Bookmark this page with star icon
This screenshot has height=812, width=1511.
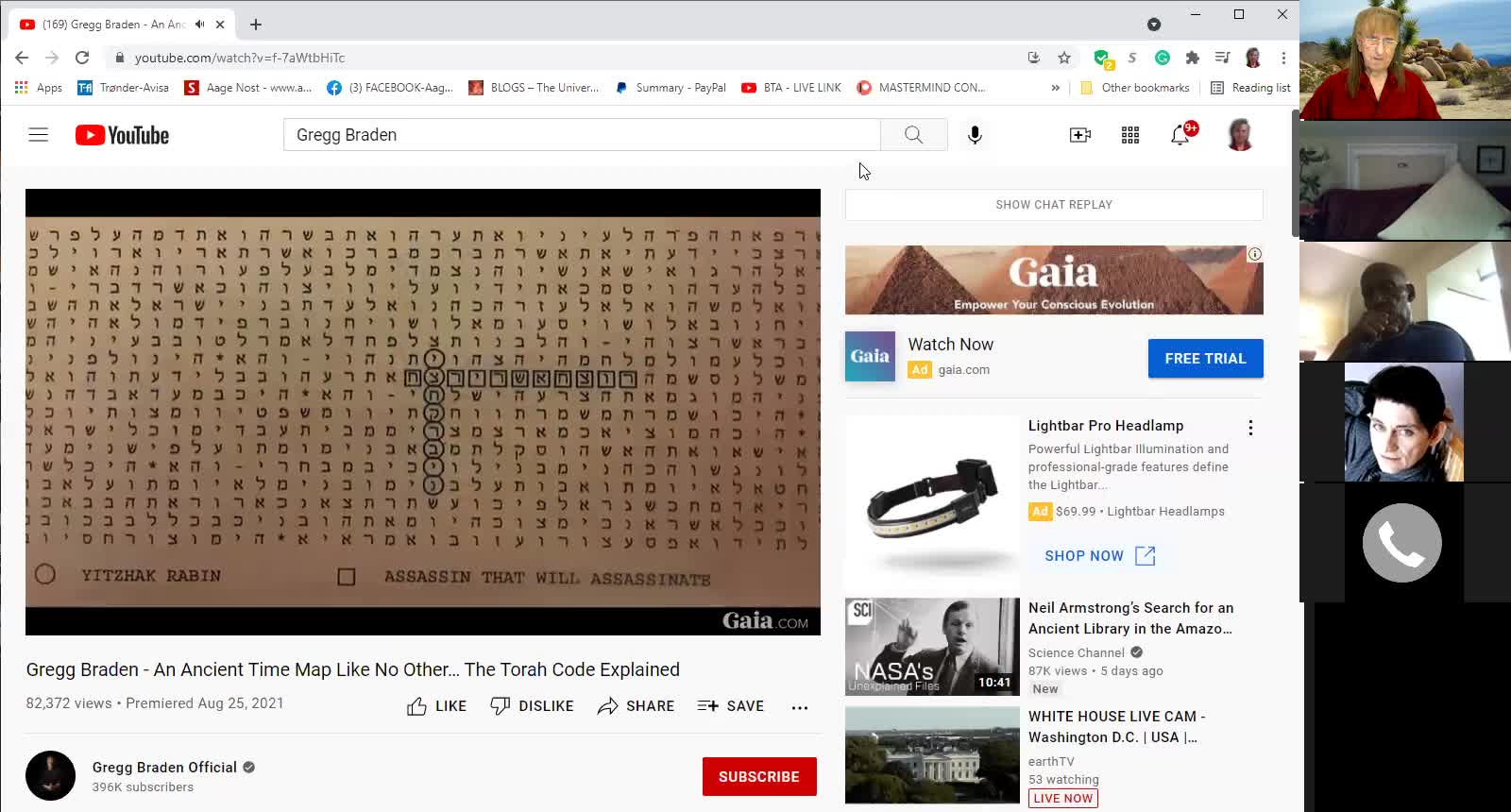pos(1064,58)
